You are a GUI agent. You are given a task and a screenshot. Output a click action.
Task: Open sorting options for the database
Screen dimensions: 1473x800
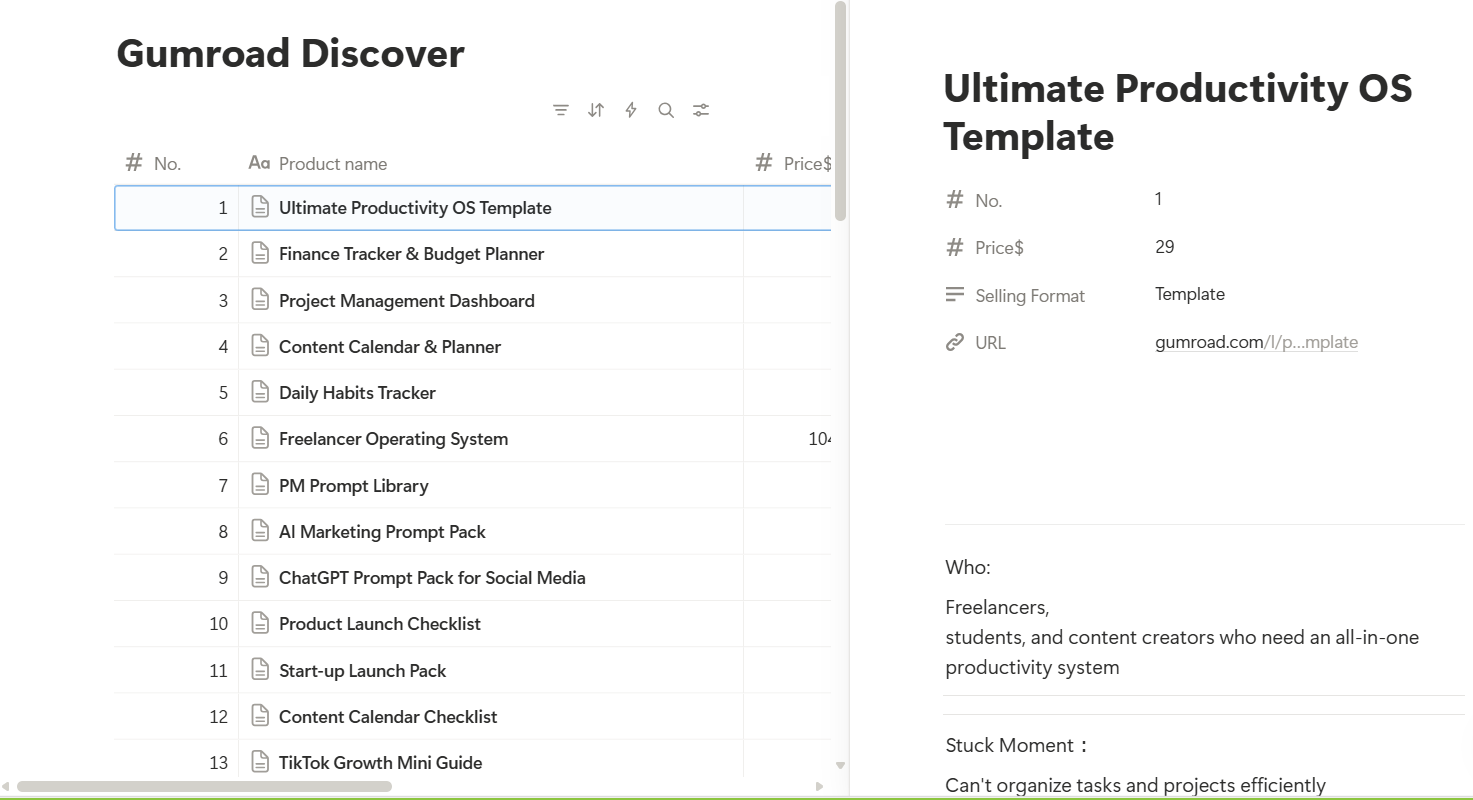(x=596, y=110)
